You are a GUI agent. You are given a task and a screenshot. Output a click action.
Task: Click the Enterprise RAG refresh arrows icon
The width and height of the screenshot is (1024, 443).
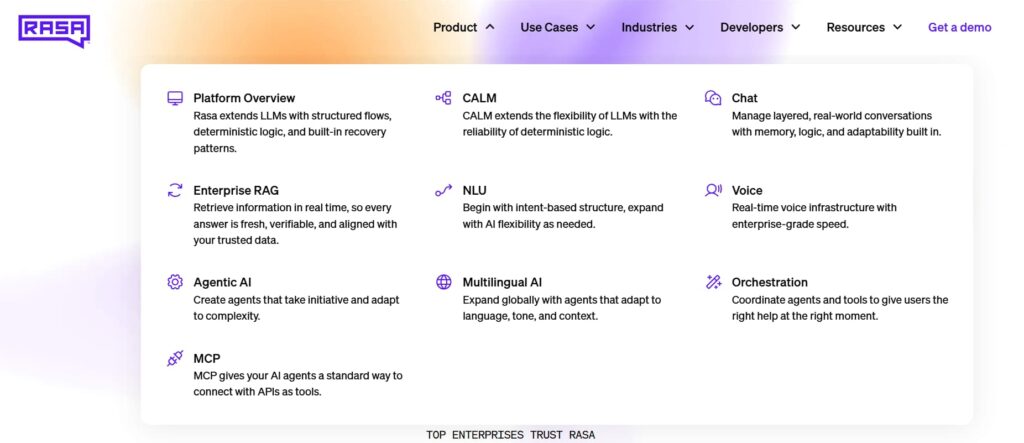coord(175,190)
